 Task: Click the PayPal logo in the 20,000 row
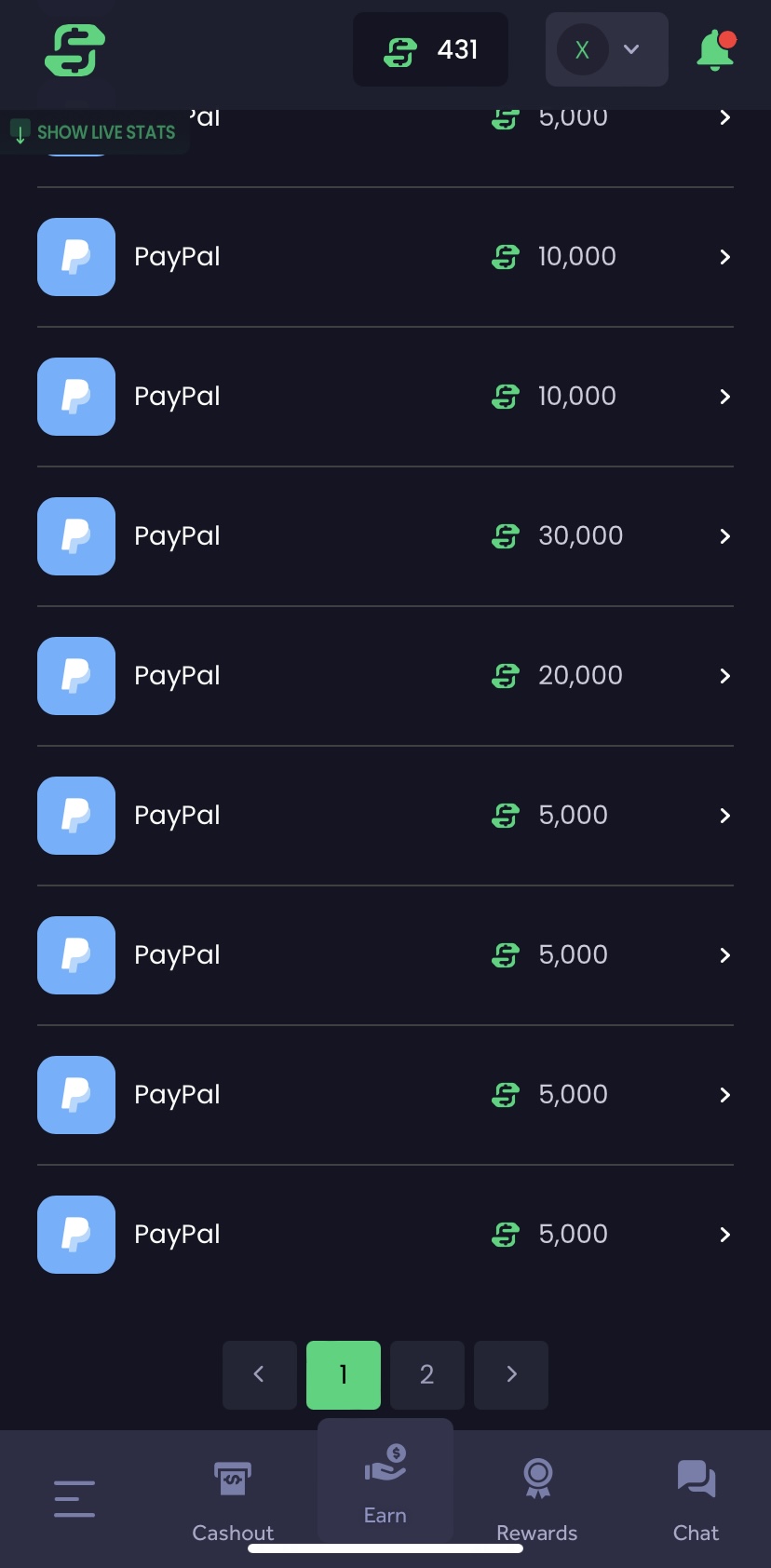point(76,676)
